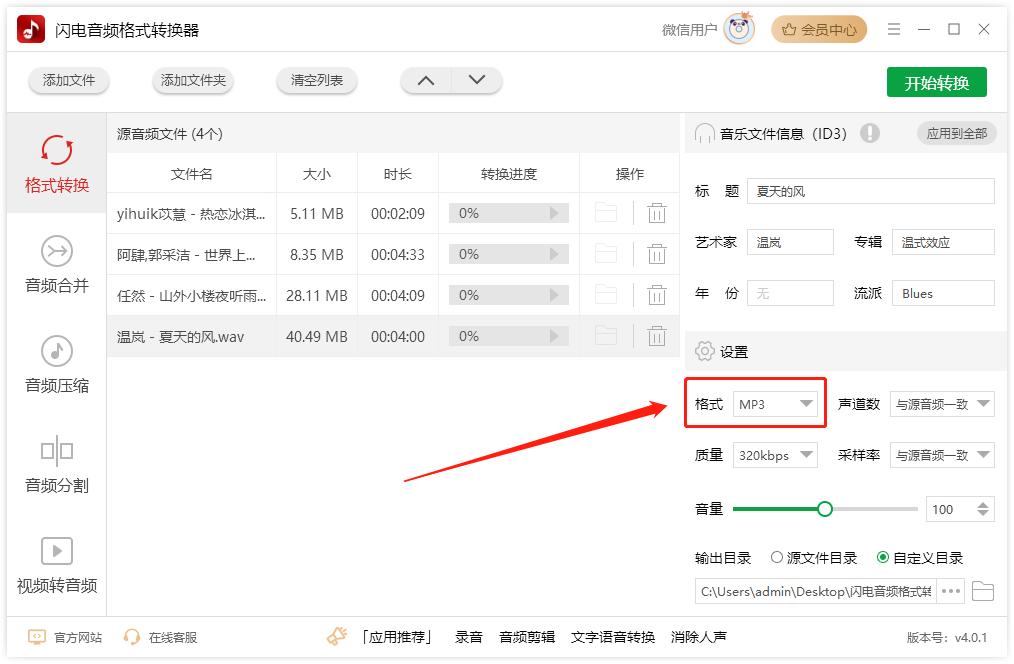Image resolution: width=1014 pixels, height=664 pixels.
Task: Open the hamburger menu at top right
Action: pyautogui.click(x=894, y=29)
